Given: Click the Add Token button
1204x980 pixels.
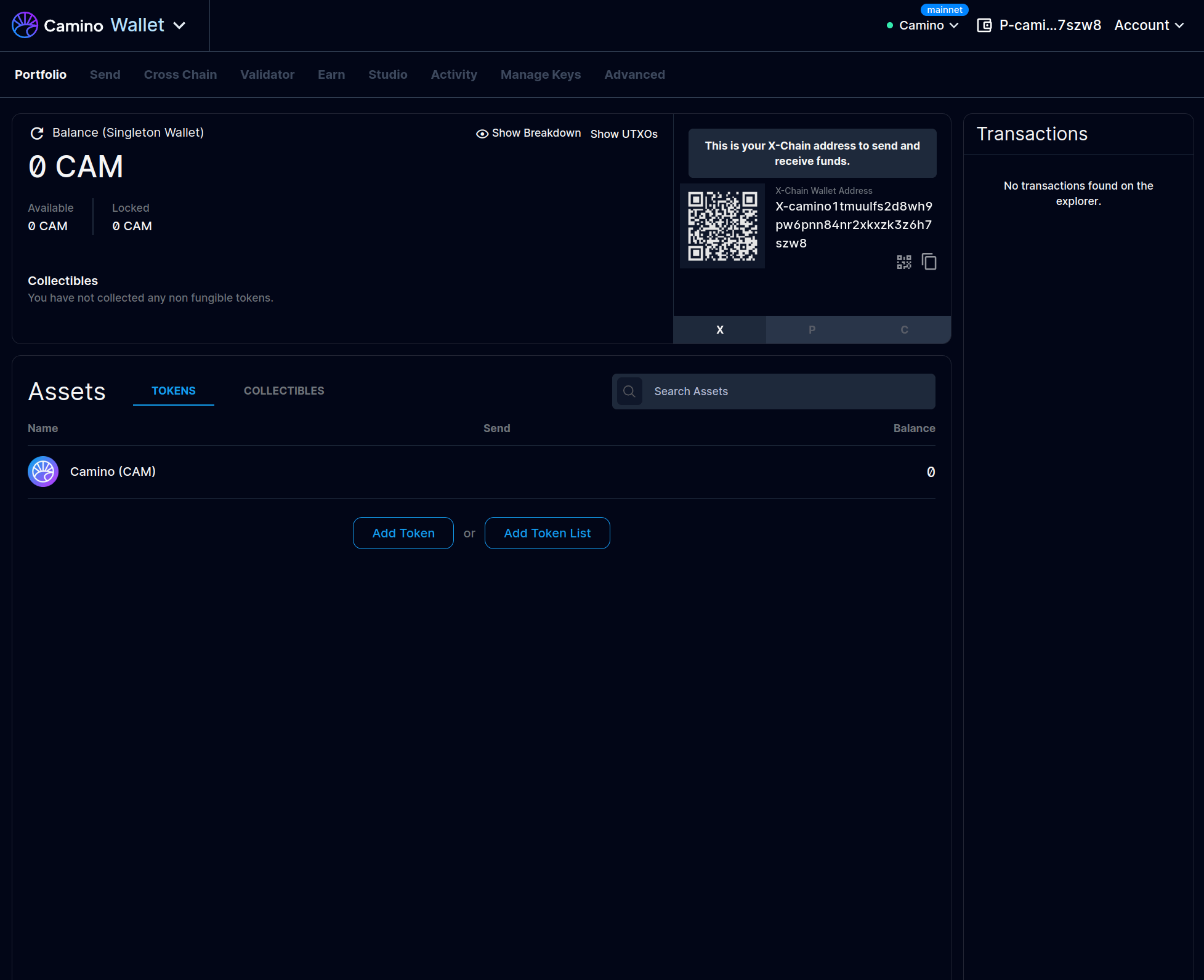Looking at the screenshot, I should pos(403,533).
